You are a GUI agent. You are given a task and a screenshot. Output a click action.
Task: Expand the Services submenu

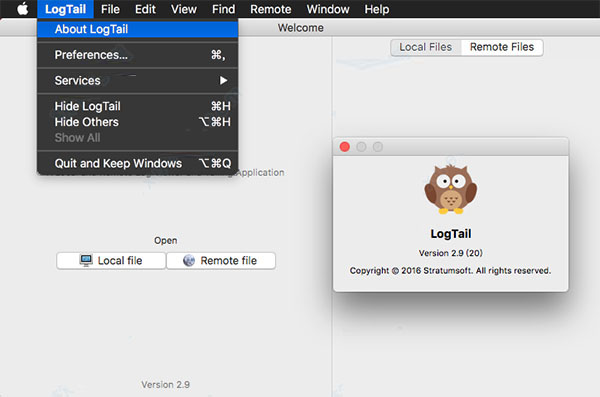point(137,80)
